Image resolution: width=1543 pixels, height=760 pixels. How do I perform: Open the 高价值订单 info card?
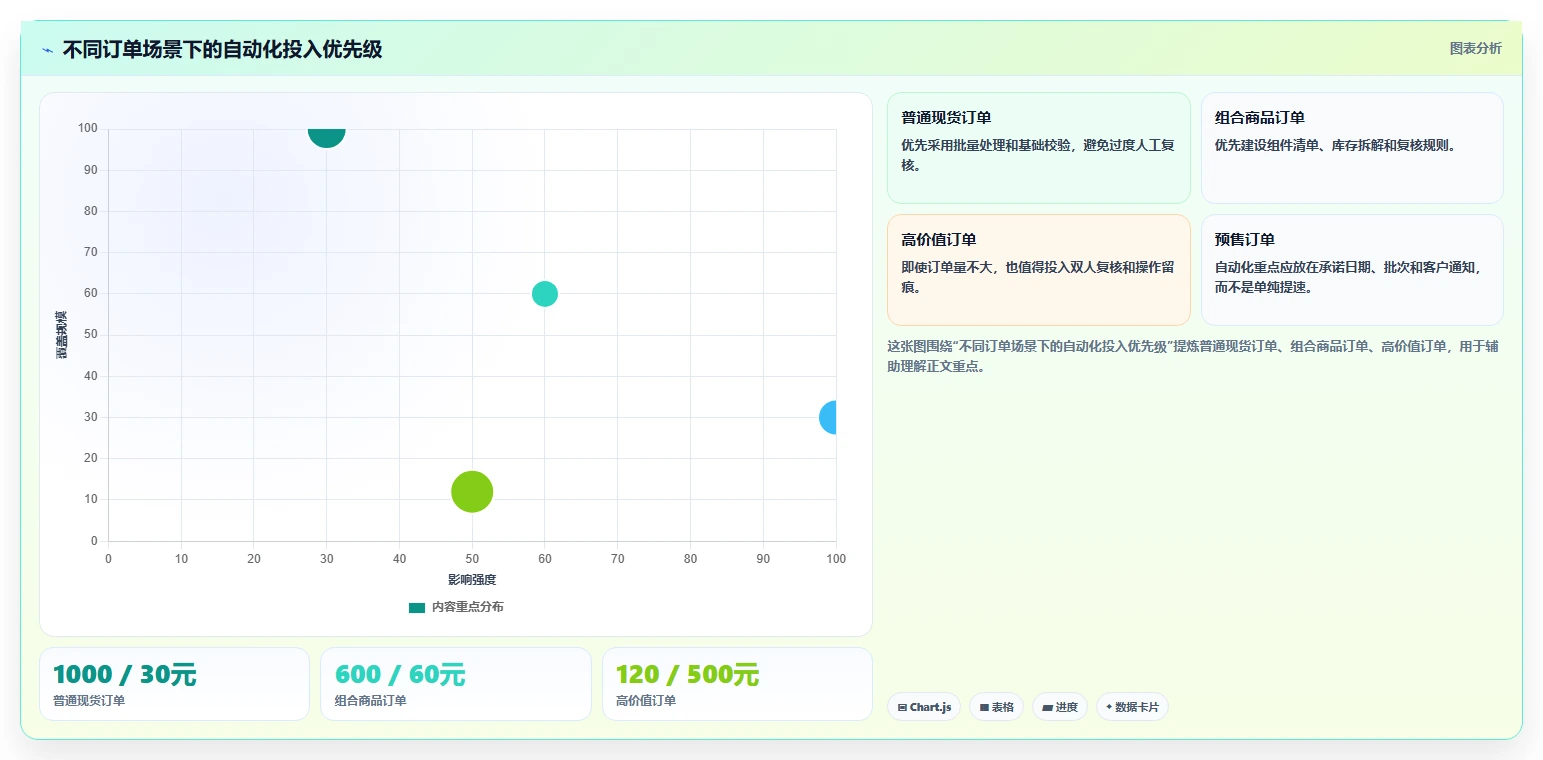(1038, 270)
